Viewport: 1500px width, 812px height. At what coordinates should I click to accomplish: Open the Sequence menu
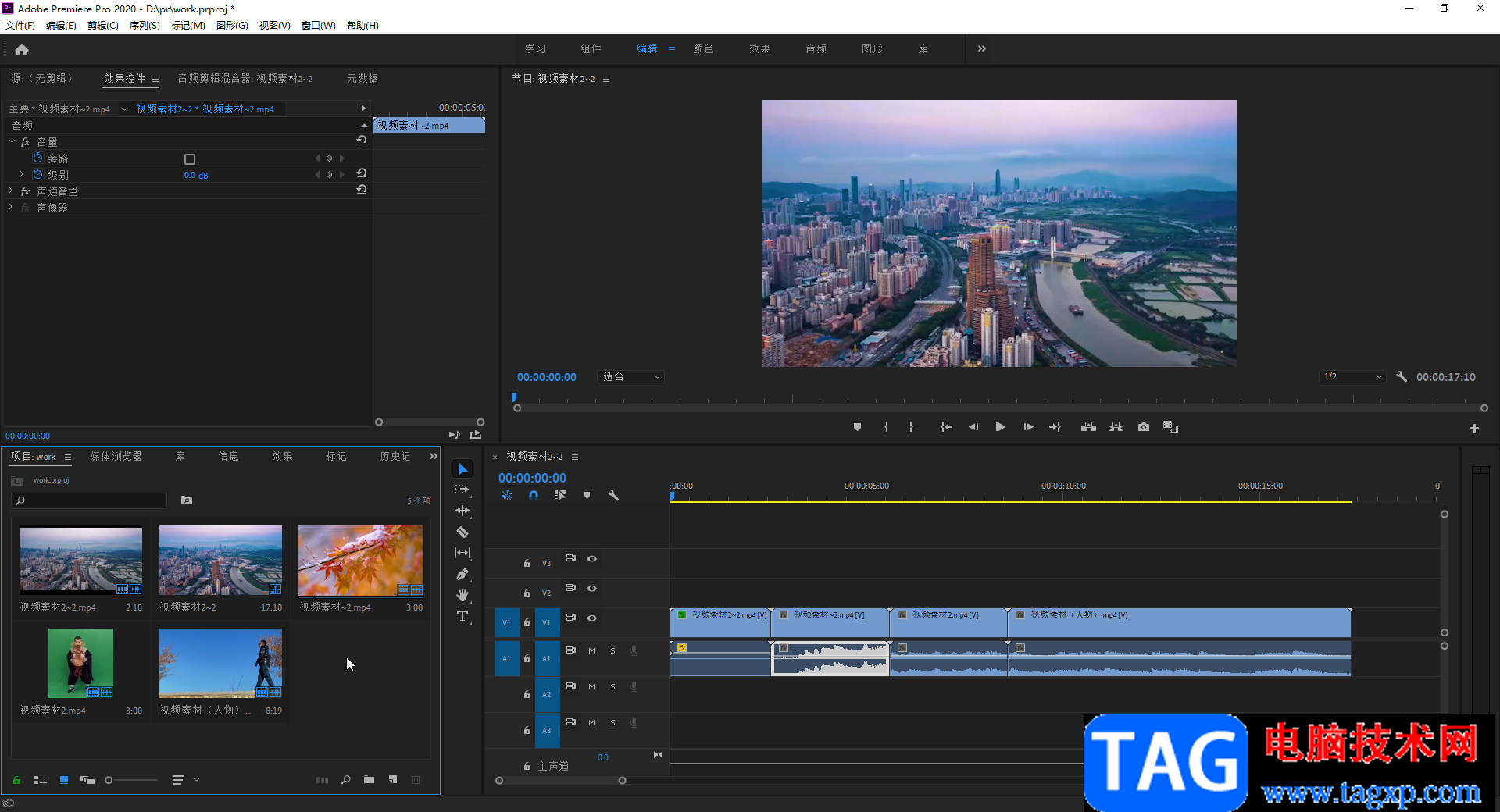tap(145, 26)
